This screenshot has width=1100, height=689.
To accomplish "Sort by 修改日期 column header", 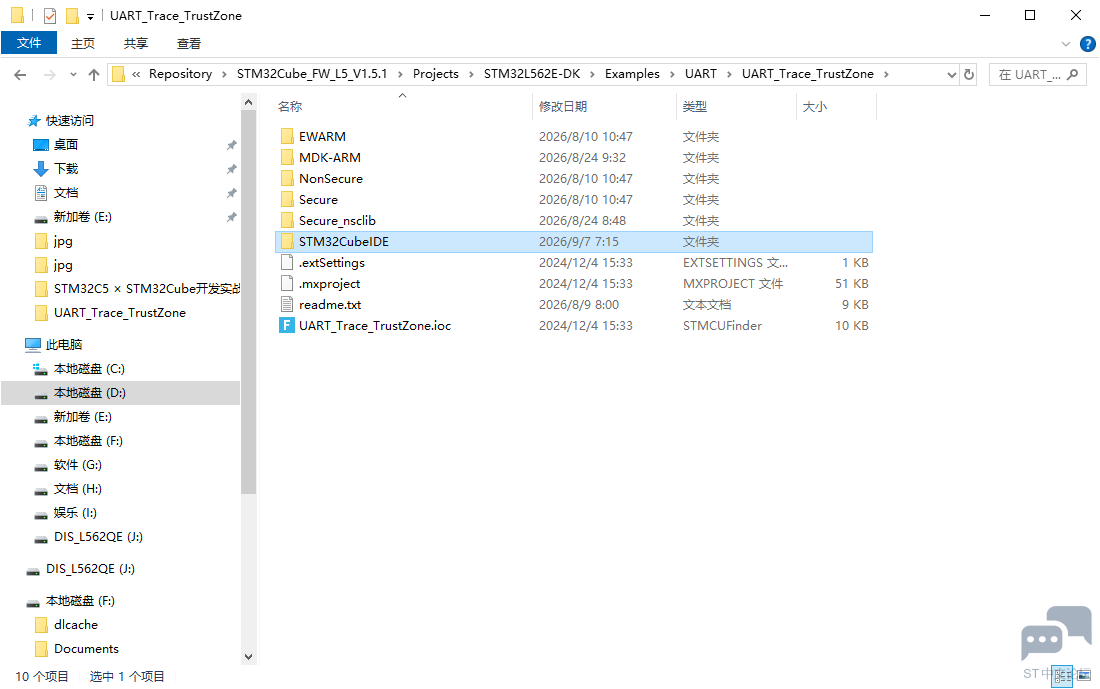I will pyautogui.click(x=563, y=107).
